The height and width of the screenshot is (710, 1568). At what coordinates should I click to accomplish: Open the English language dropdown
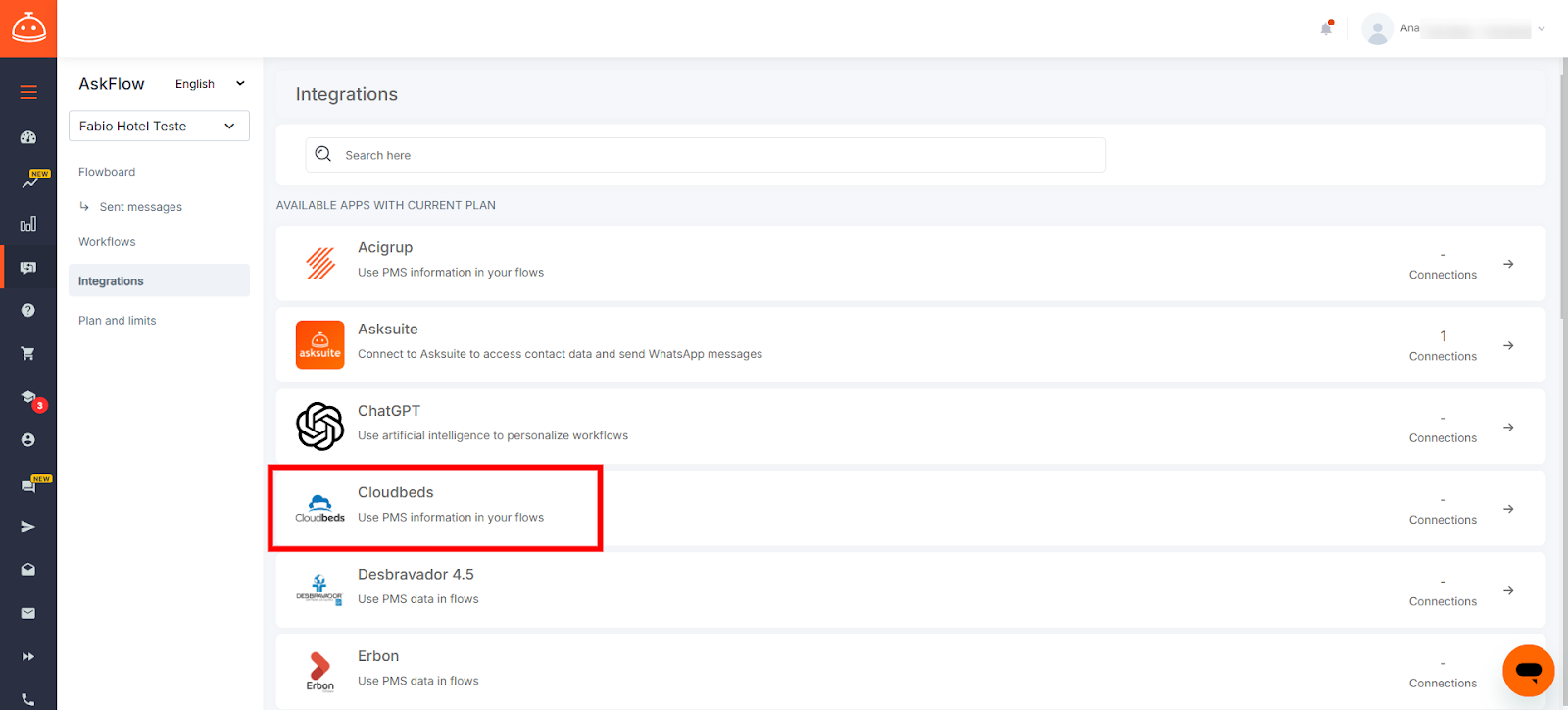[x=210, y=84]
